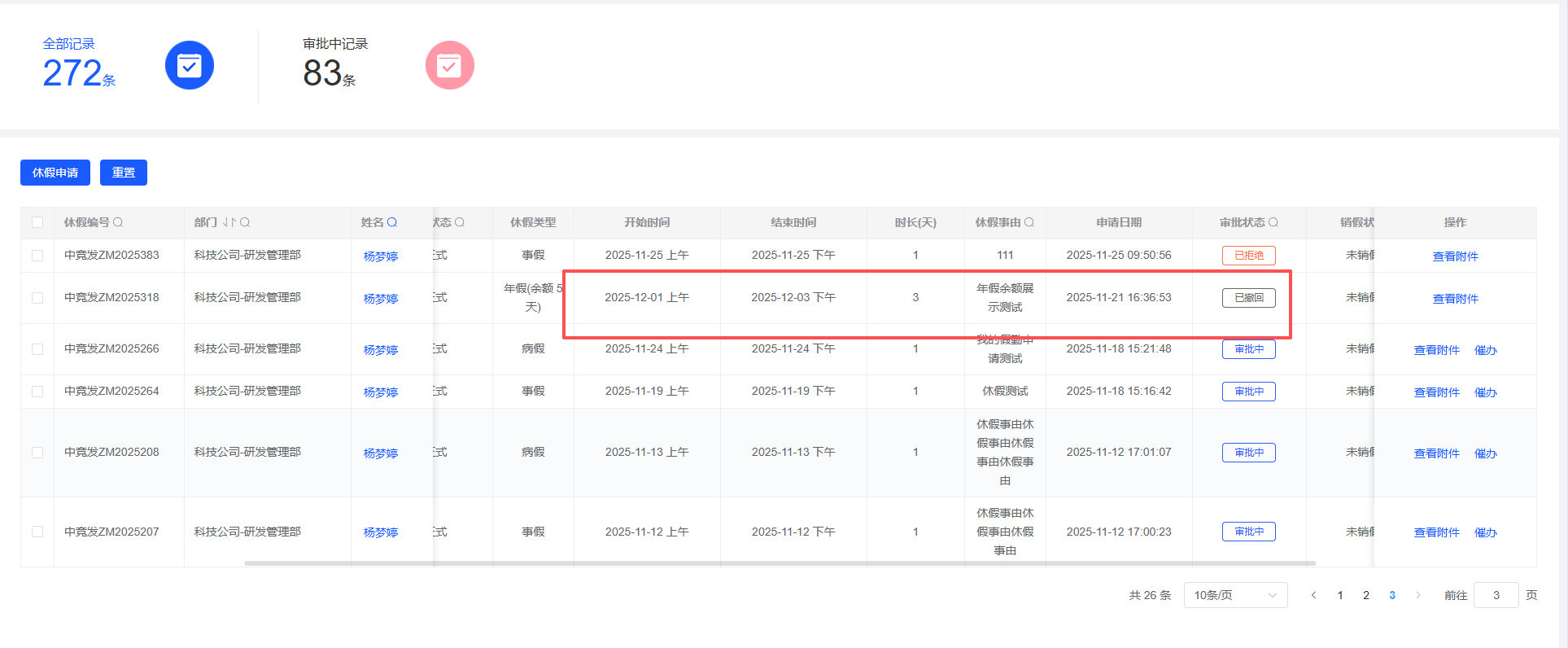The image size is (1568, 648).
Task: Open 查看附件 for row ZM2025208
Action: [1436, 453]
